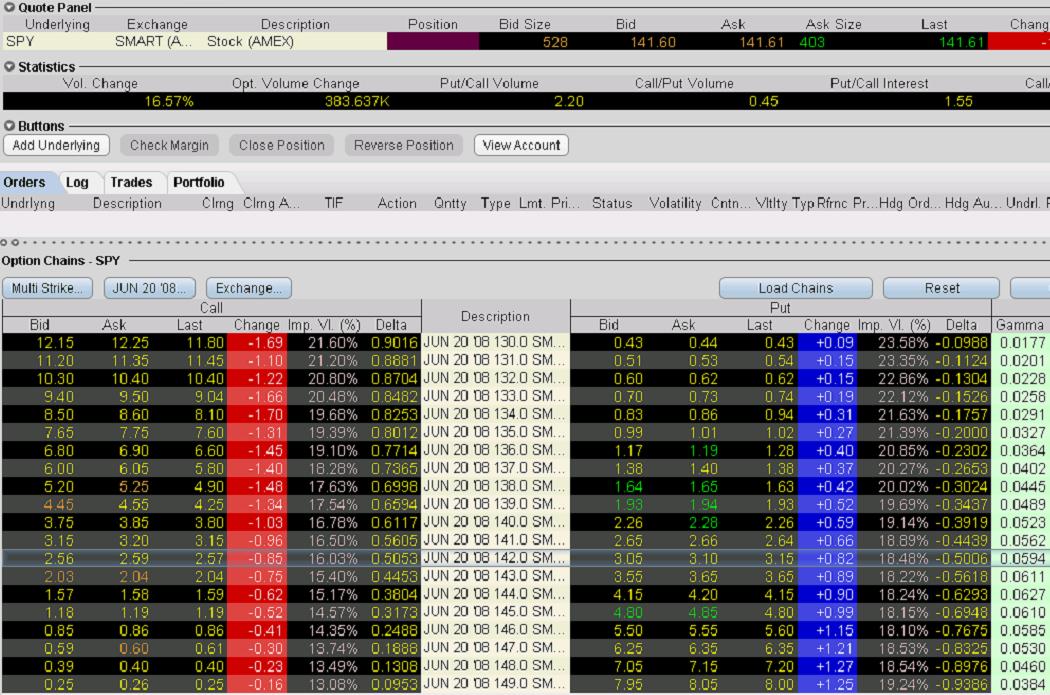Click the put delta value -0.5006
1050x695 pixels.
click(961, 558)
